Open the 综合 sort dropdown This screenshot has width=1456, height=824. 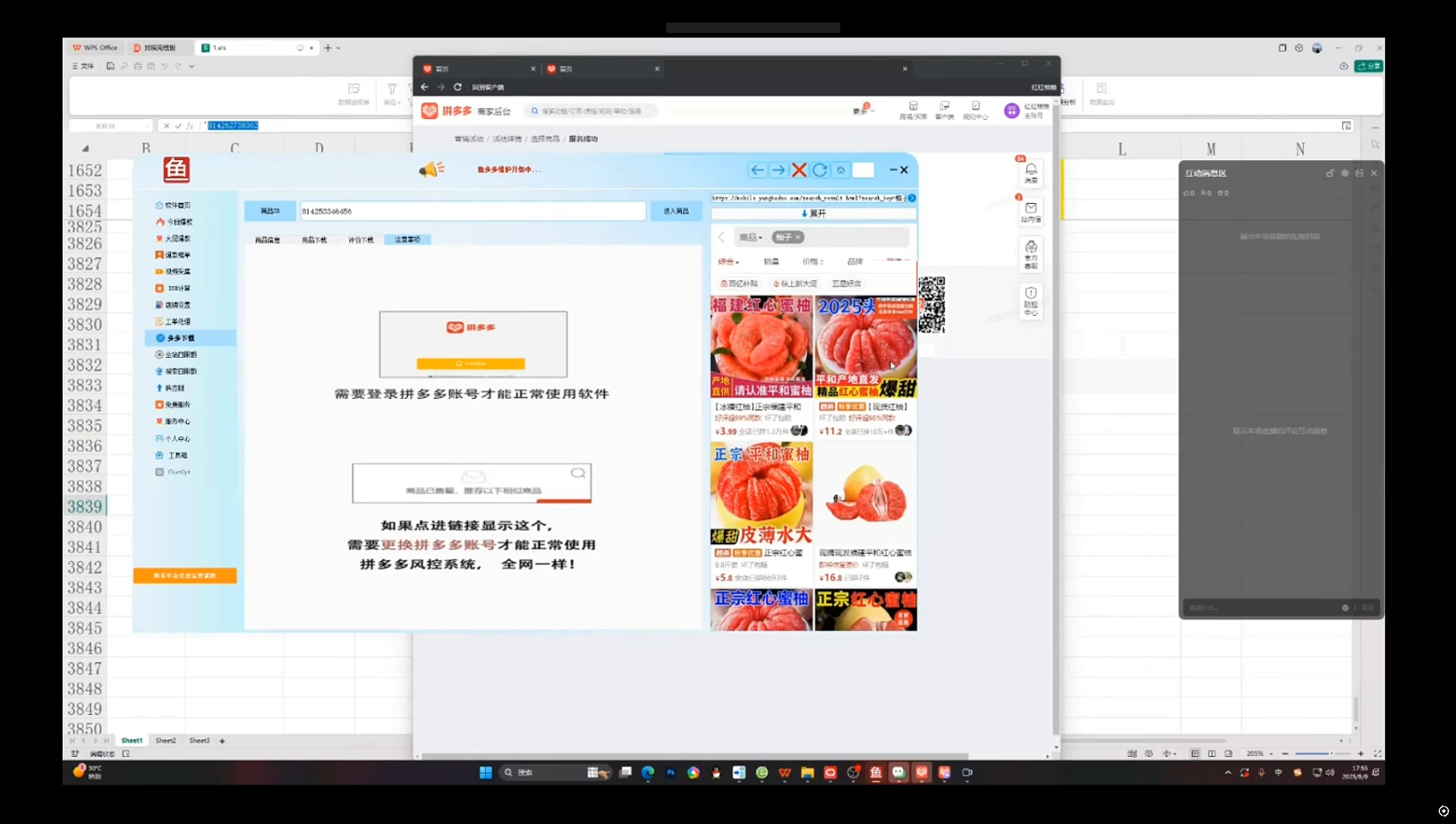tap(728, 262)
